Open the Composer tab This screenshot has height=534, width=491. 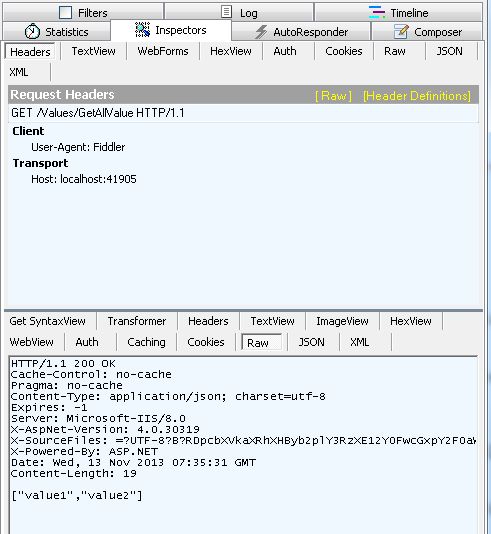(x=427, y=32)
